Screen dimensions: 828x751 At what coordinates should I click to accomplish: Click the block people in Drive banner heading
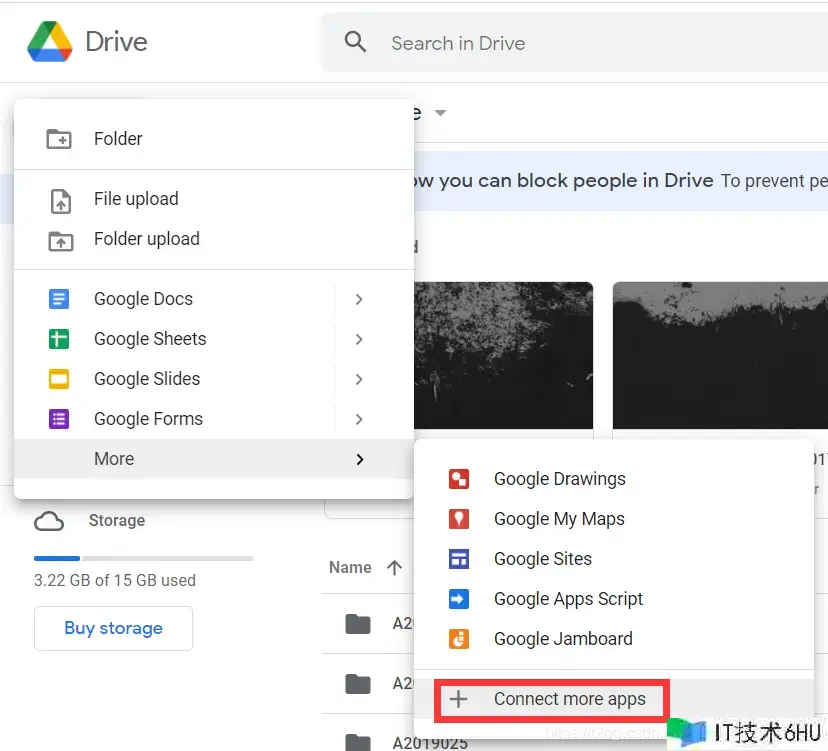tap(563, 181)
